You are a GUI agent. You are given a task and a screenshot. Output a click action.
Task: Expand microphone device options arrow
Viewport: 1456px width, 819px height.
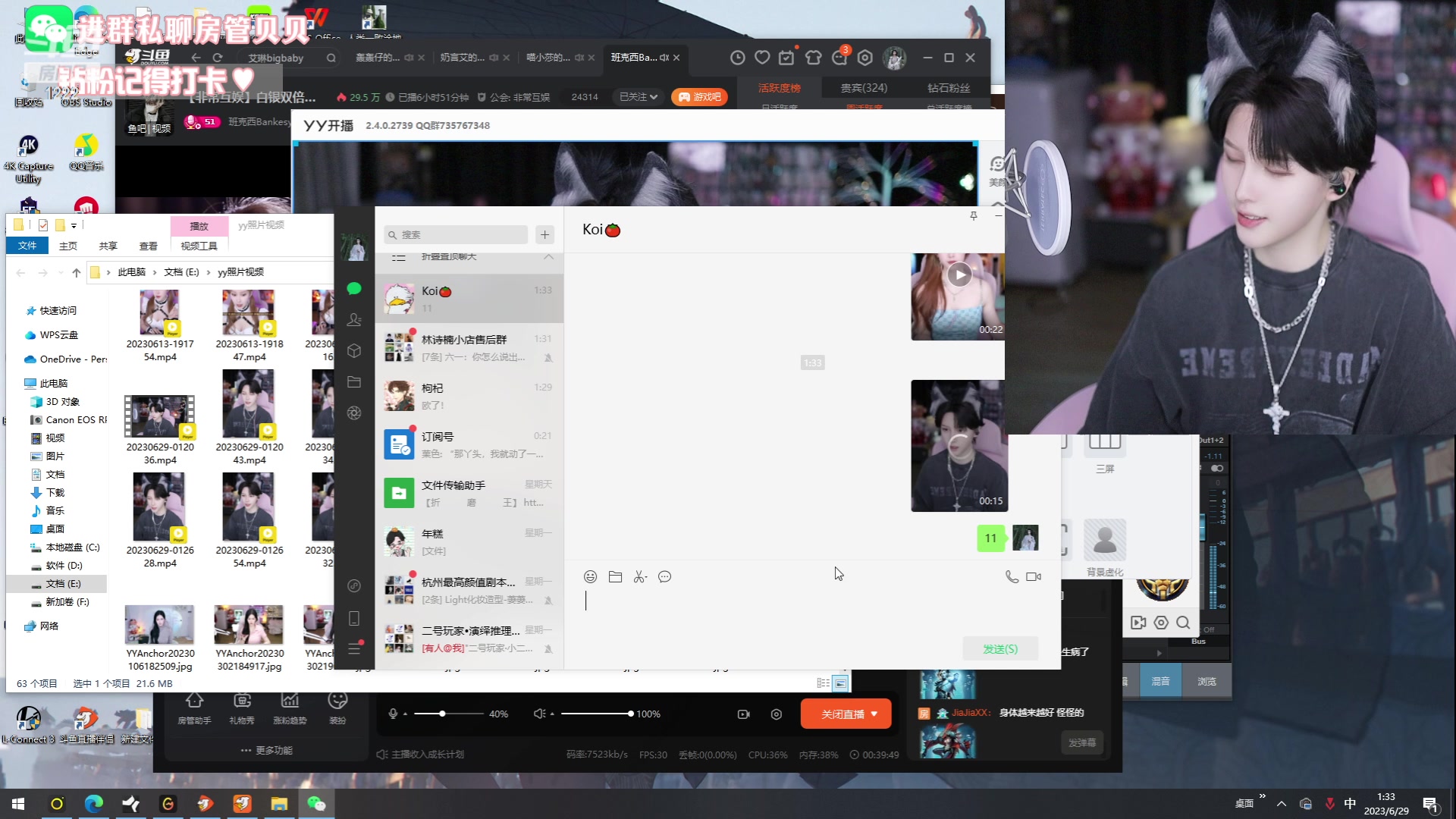tap(405, 714)
